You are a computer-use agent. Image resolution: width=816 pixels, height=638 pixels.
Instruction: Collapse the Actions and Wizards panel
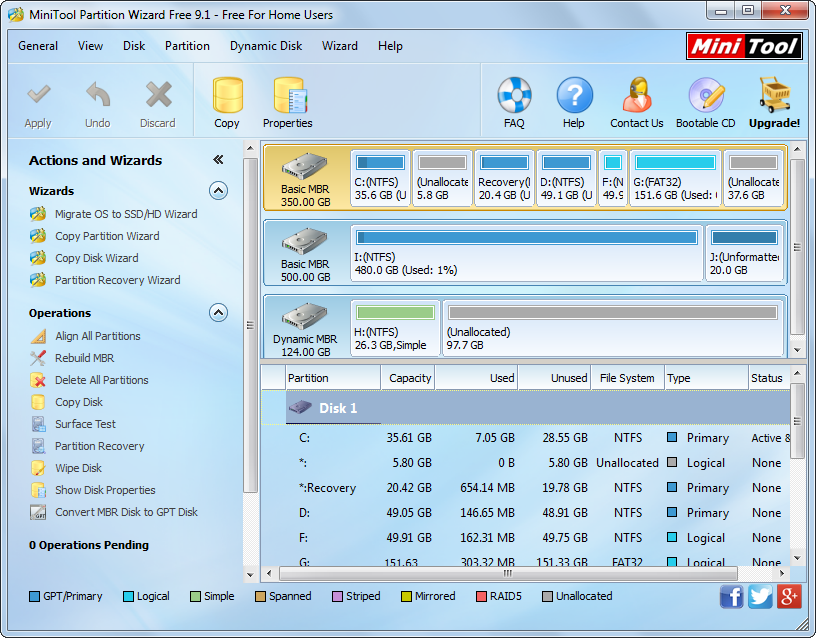(x=219, y=160)
